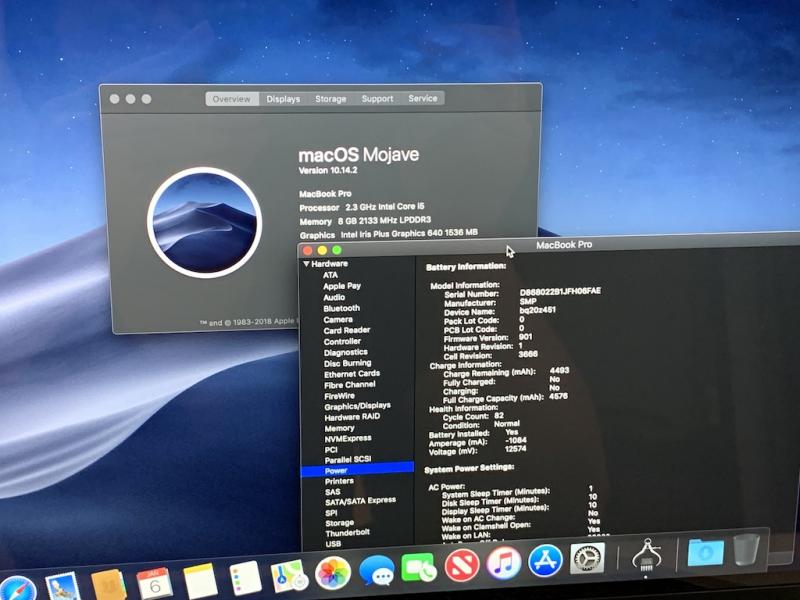
Task: Open the Photos app in the Dock
Action: pos(333,573)
